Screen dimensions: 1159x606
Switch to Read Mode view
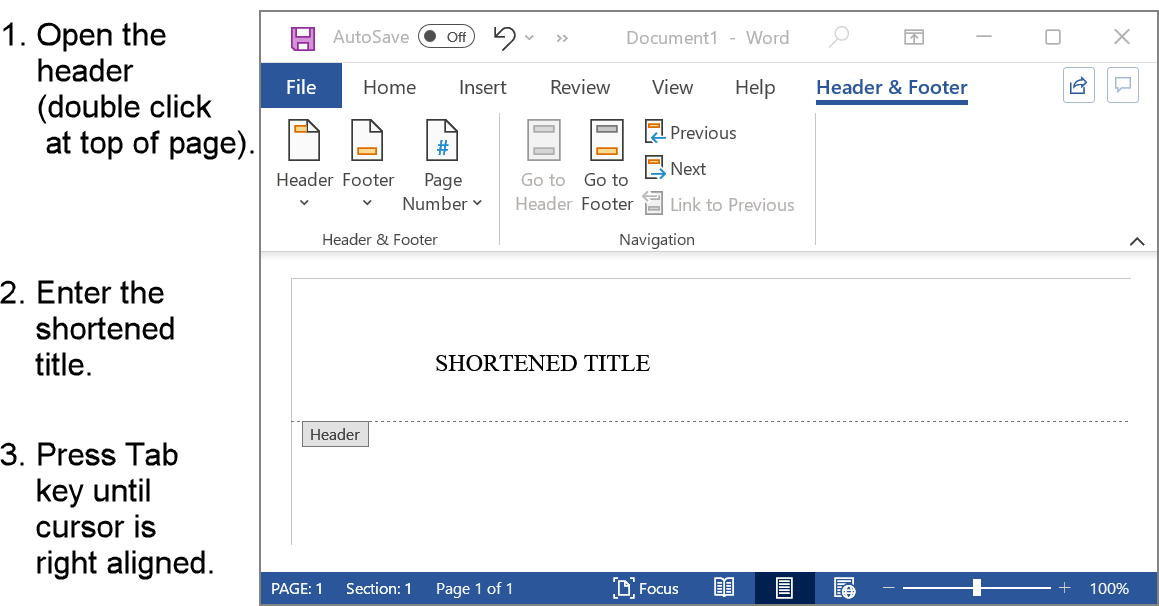(724, 588)
